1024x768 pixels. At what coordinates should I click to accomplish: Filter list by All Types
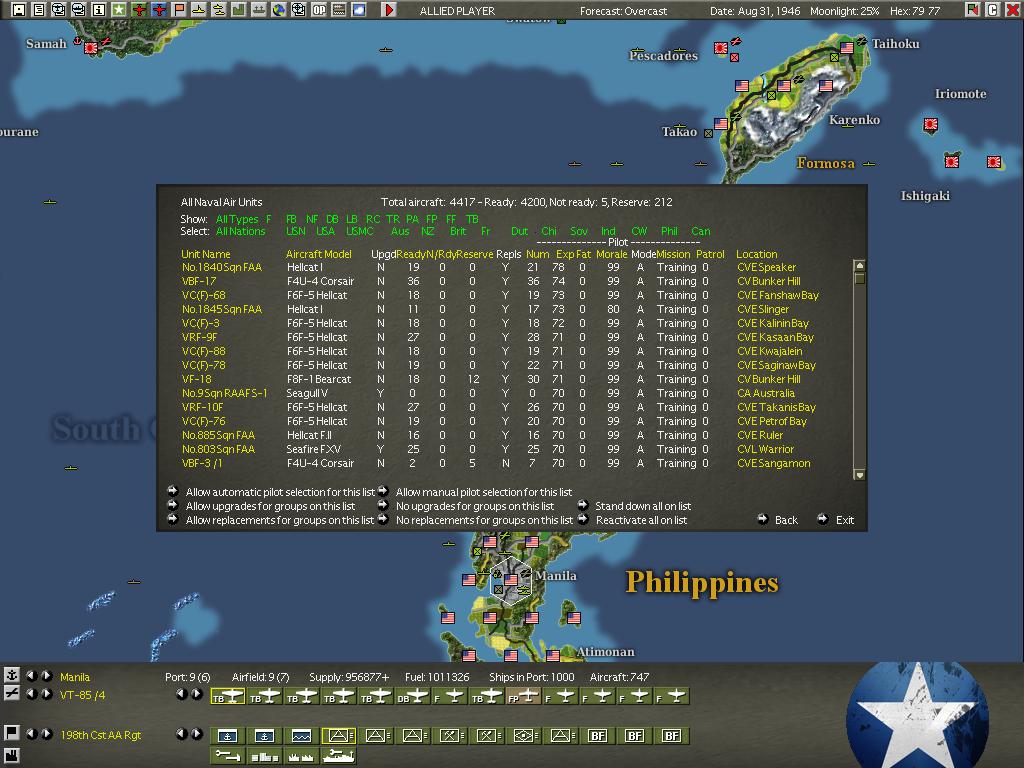pyautogui.click(x=236, y=219)
